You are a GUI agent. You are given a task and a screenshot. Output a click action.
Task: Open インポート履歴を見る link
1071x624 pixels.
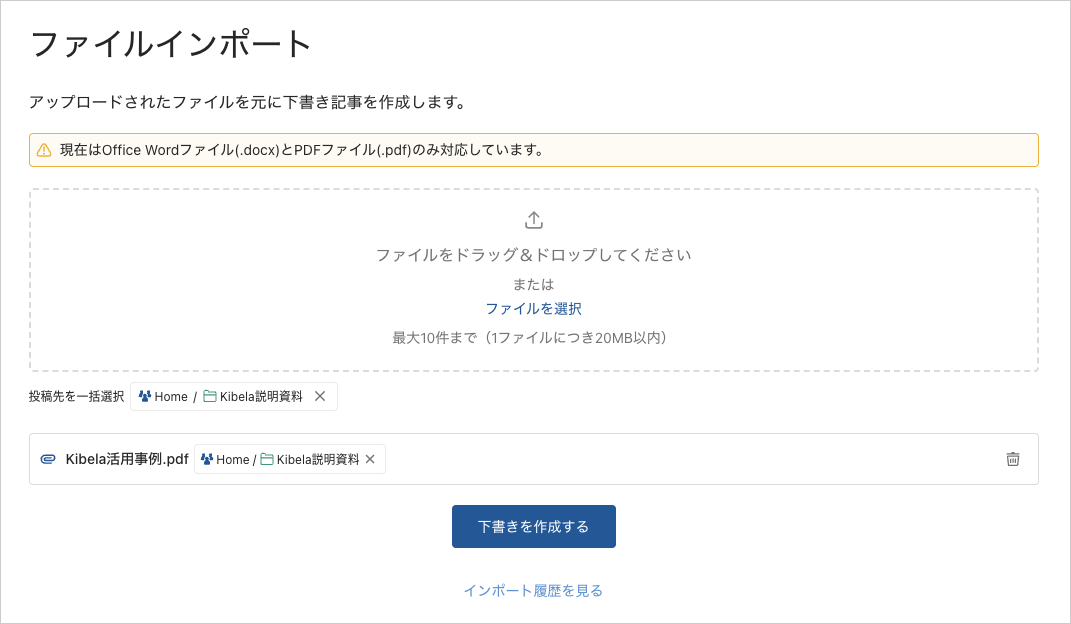[533, 590]
